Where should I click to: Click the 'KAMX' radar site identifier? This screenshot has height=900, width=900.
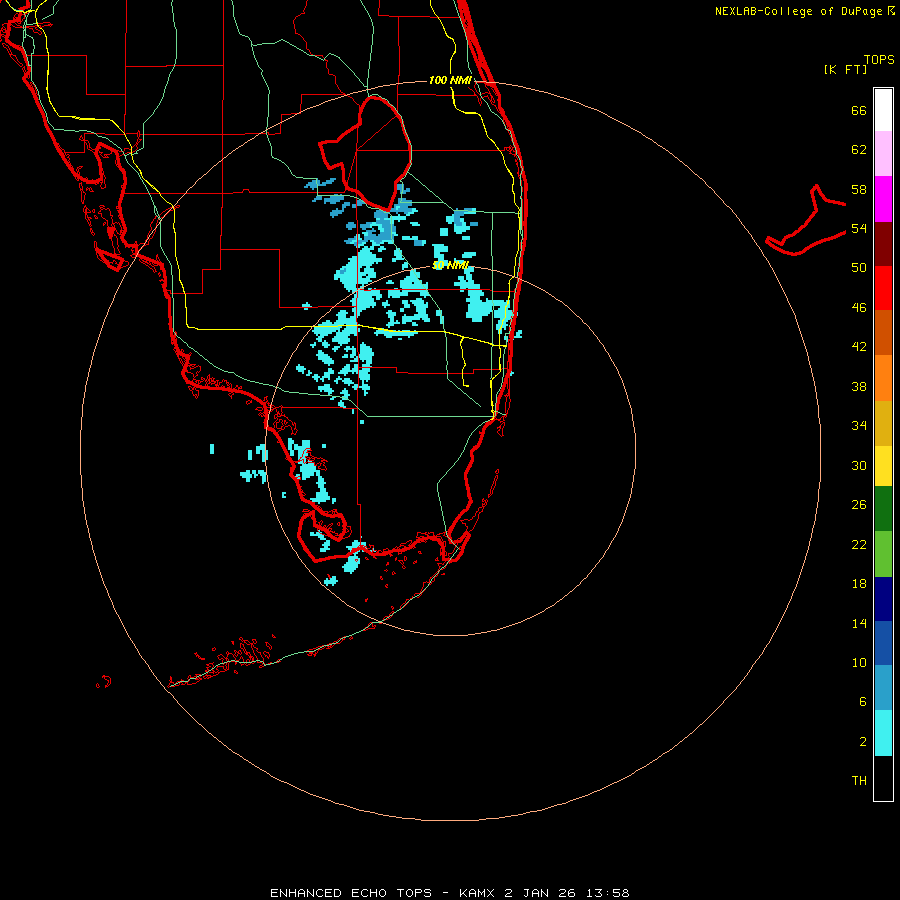(476, 893)
